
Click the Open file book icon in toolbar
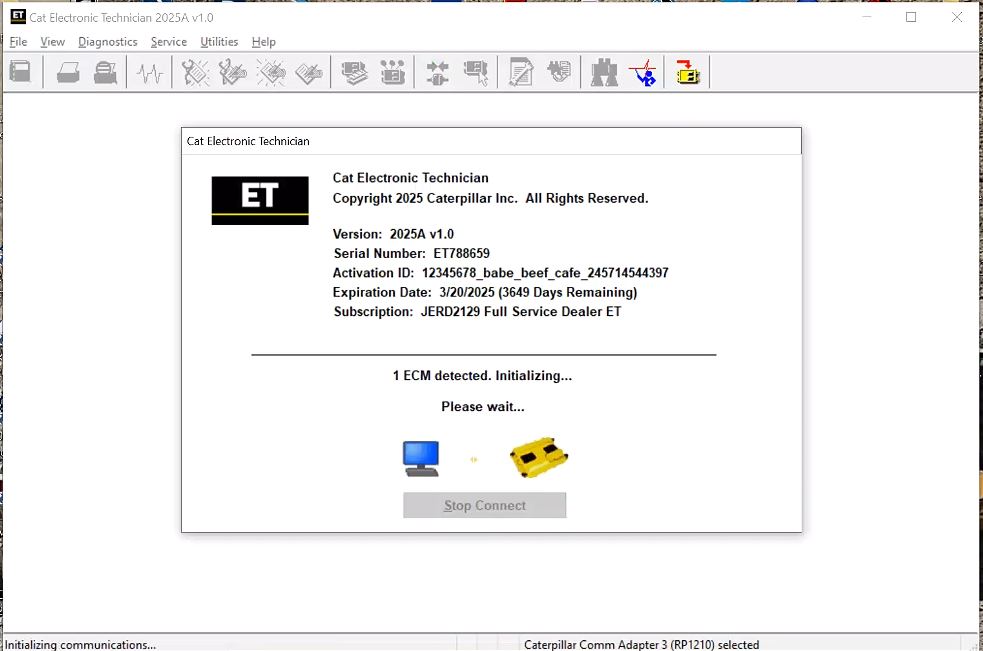coord(20,71)
